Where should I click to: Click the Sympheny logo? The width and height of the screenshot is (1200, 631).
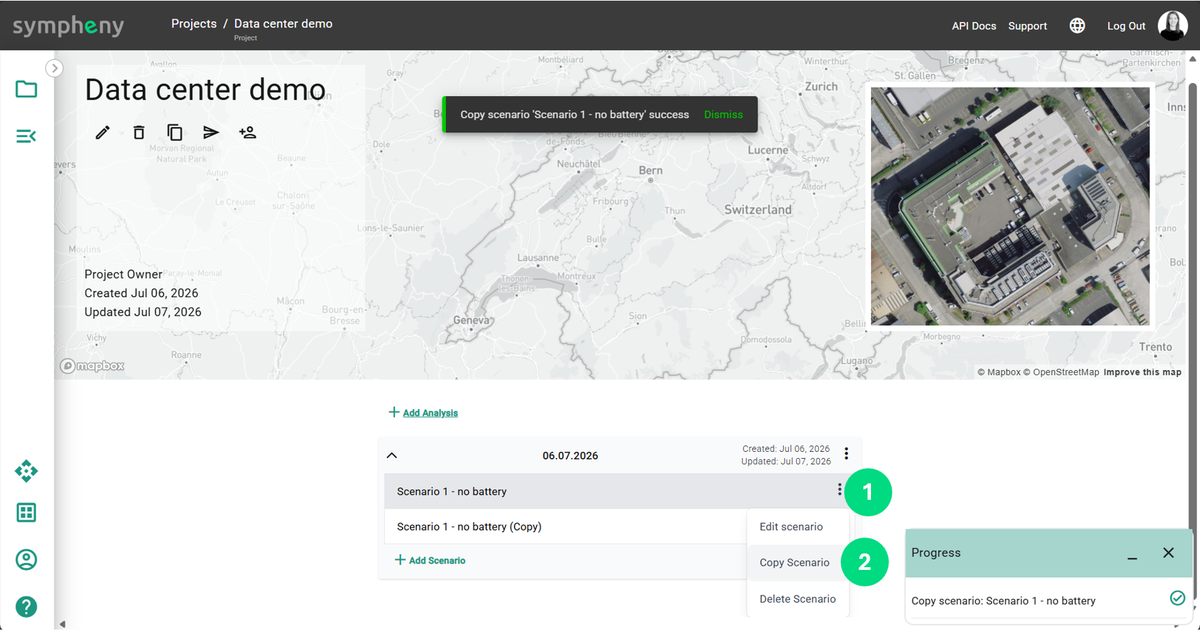(x=68, y=26)
